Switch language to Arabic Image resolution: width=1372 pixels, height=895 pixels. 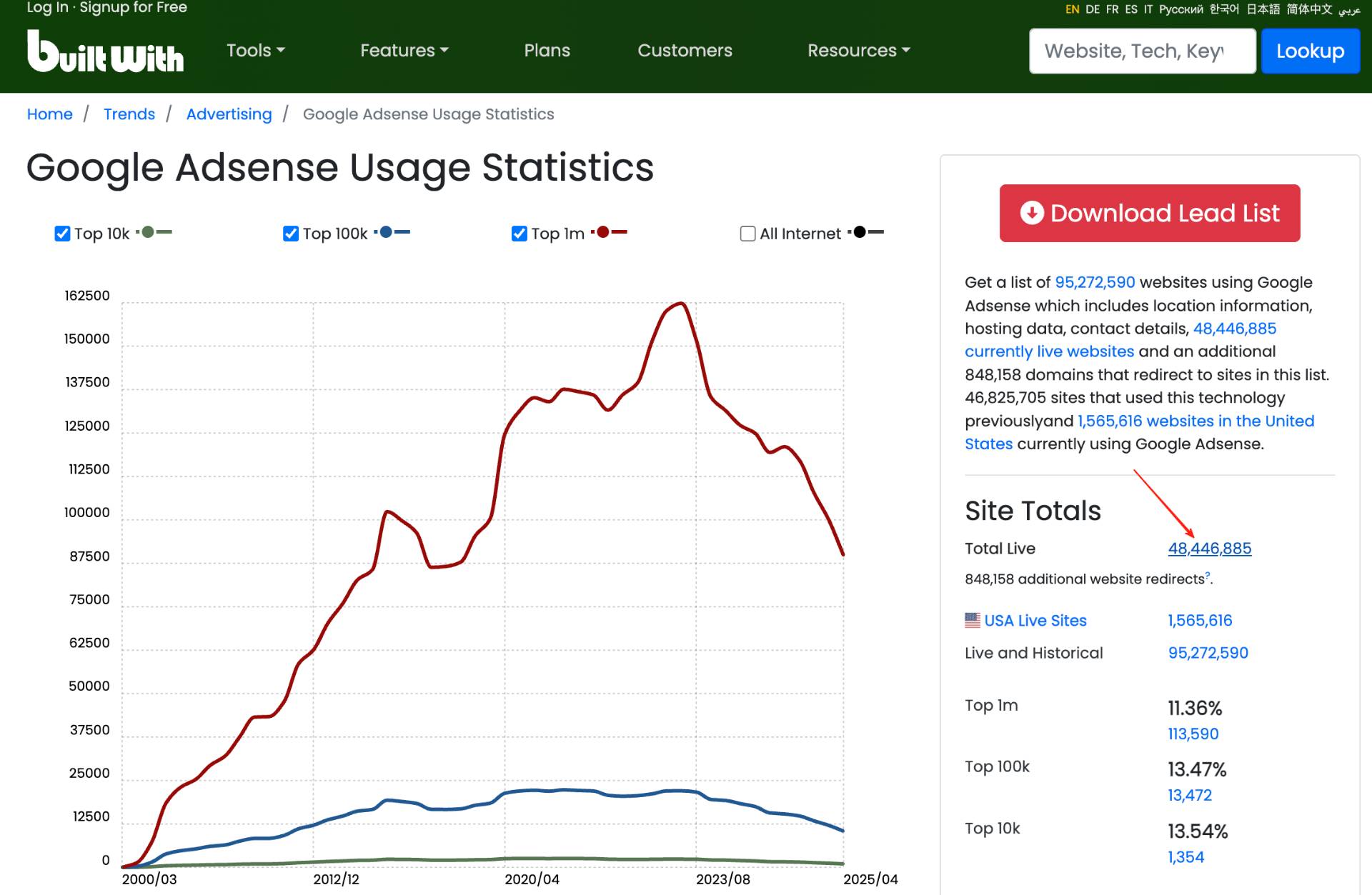click(x=1349, y=9)
